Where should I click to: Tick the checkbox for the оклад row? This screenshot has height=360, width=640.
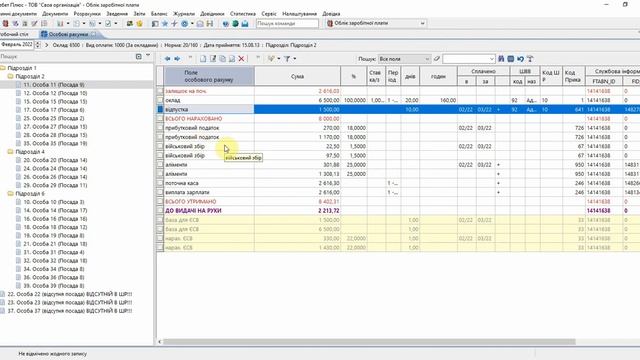pos(160,100)
